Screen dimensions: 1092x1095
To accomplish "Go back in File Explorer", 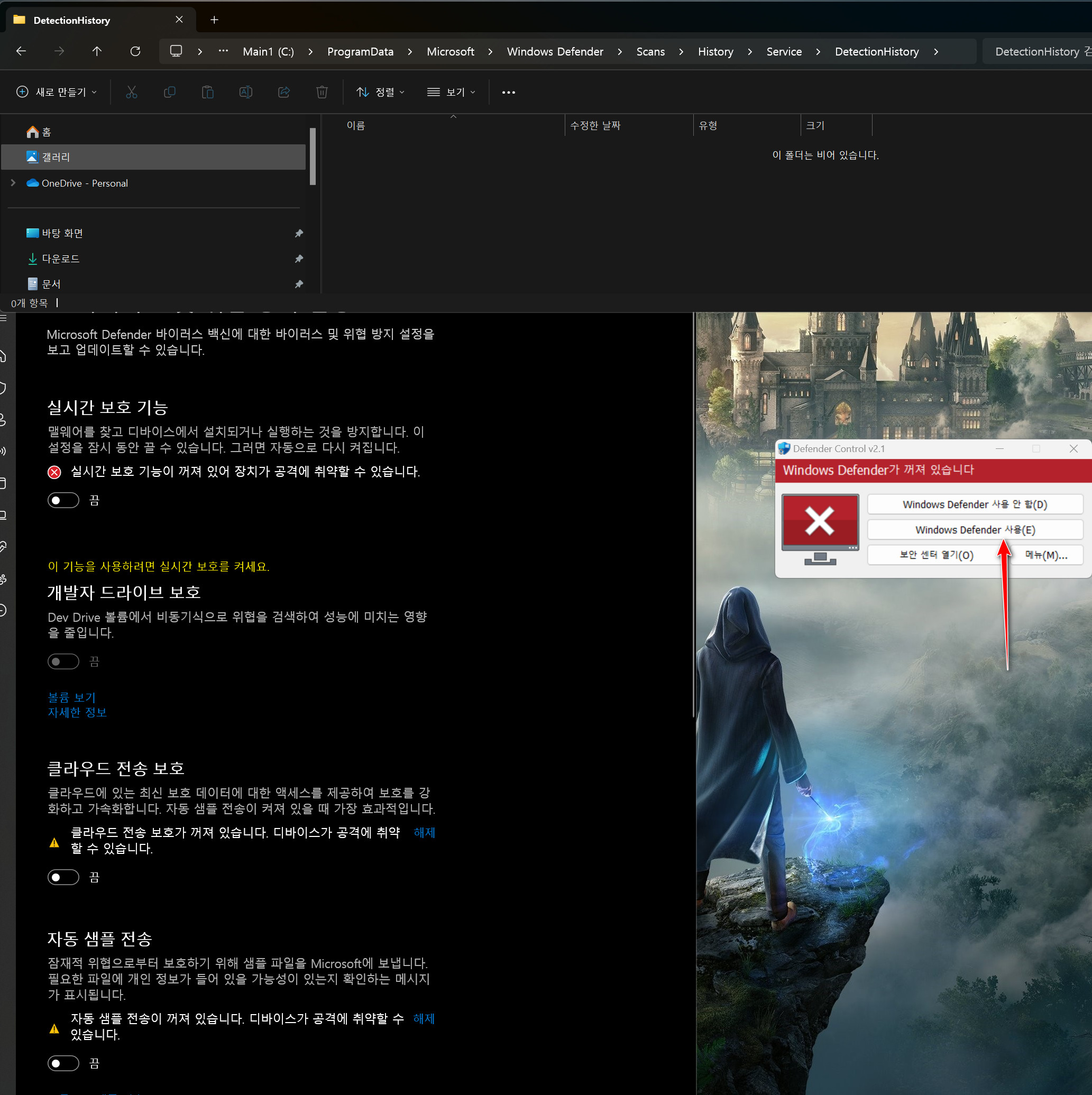I will click(22, 52).
